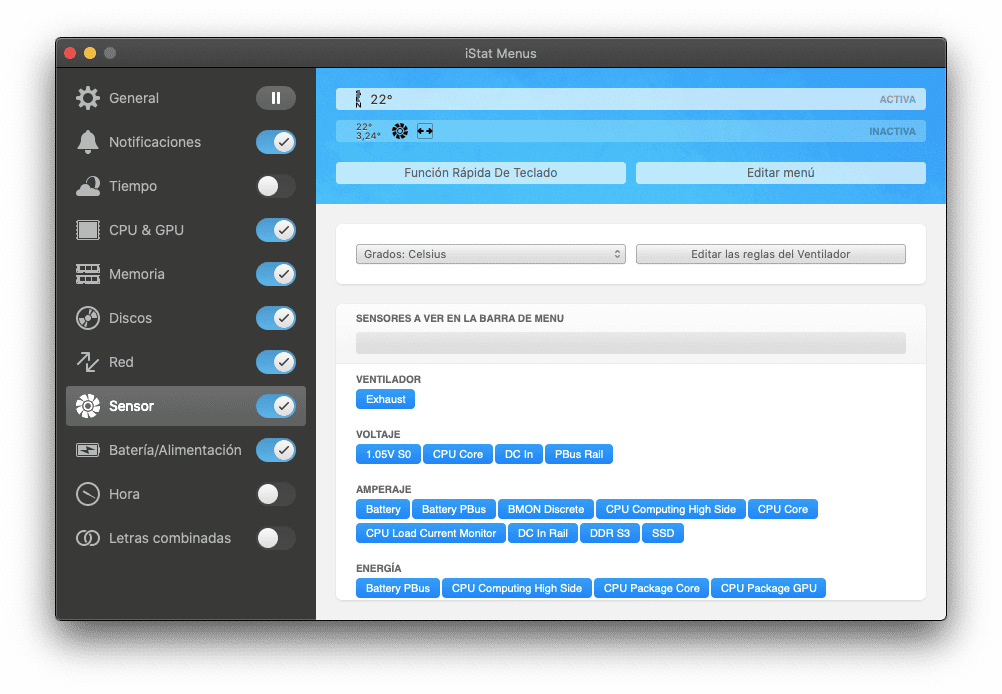Open the Grados: Celsius dropdown
This screenshot has width=1002, height=694.
(490, 254)
